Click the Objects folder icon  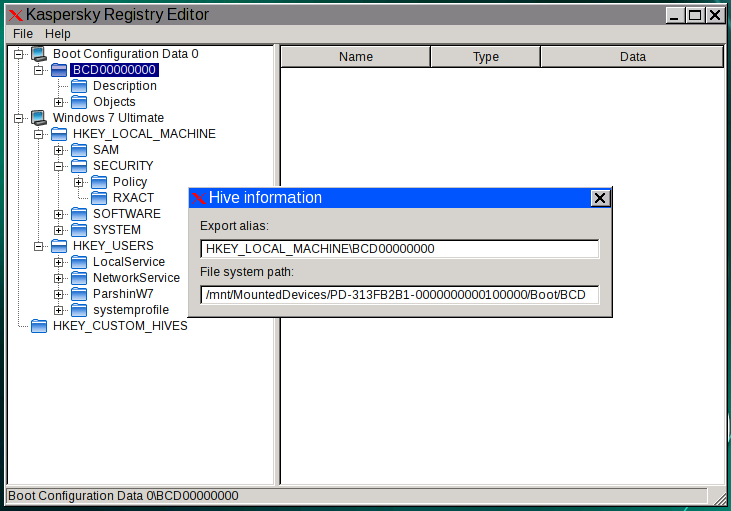79,102
